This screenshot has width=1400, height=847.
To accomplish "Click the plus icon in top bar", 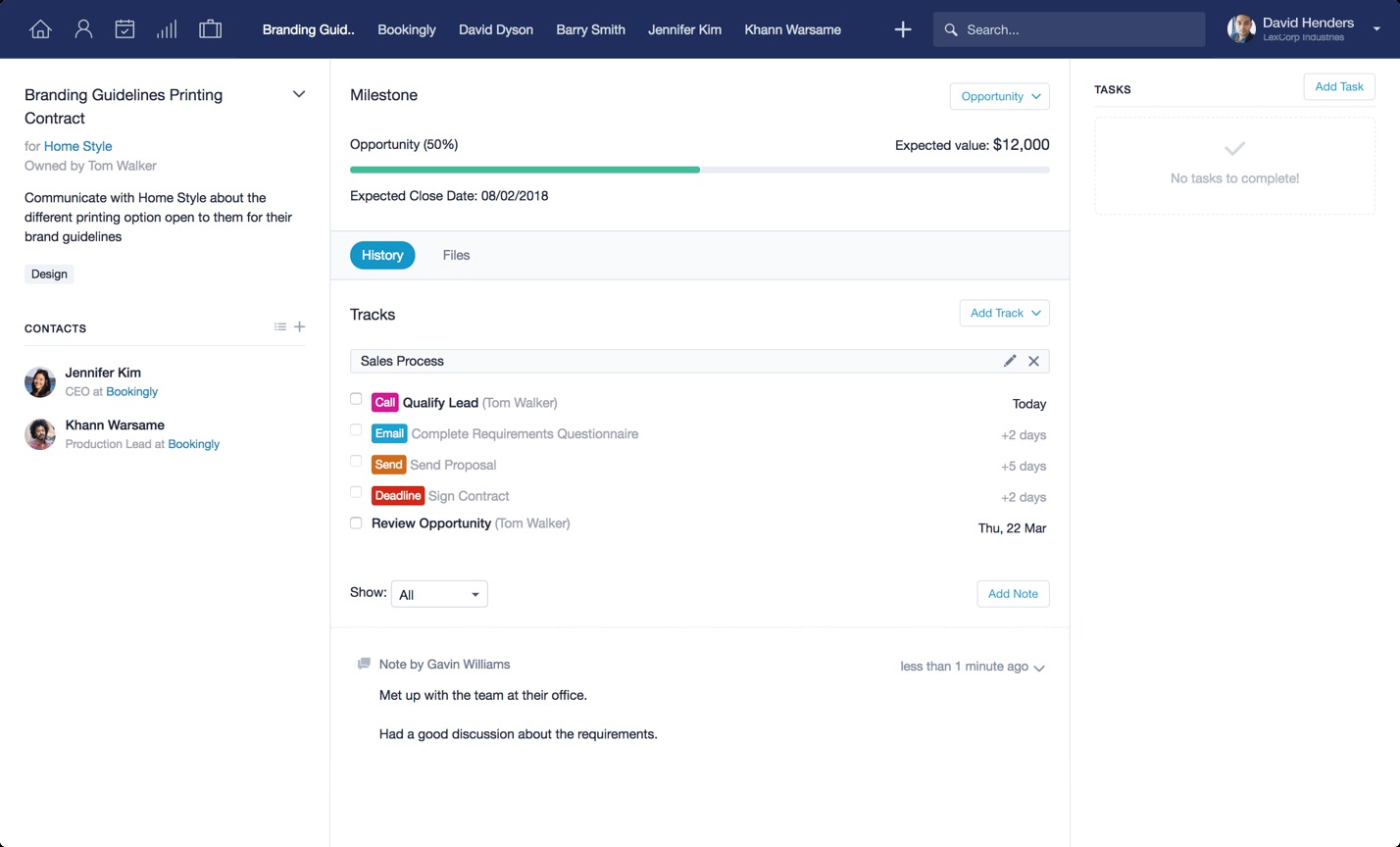I will coord(903,29).
